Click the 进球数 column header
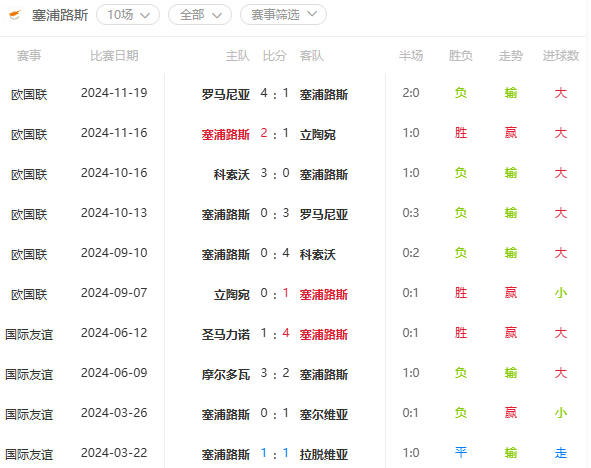The image size is (591, 468). (x=561, y=56)
